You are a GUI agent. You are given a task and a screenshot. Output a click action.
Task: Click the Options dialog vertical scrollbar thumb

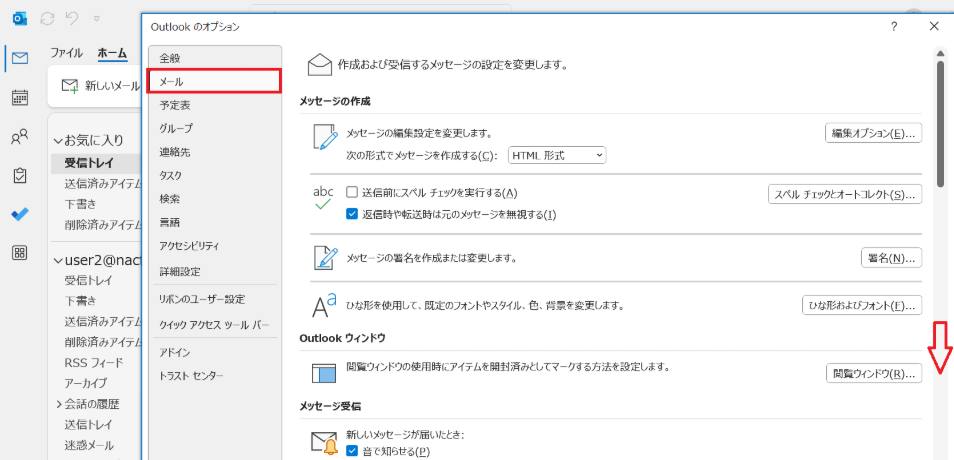941,122
